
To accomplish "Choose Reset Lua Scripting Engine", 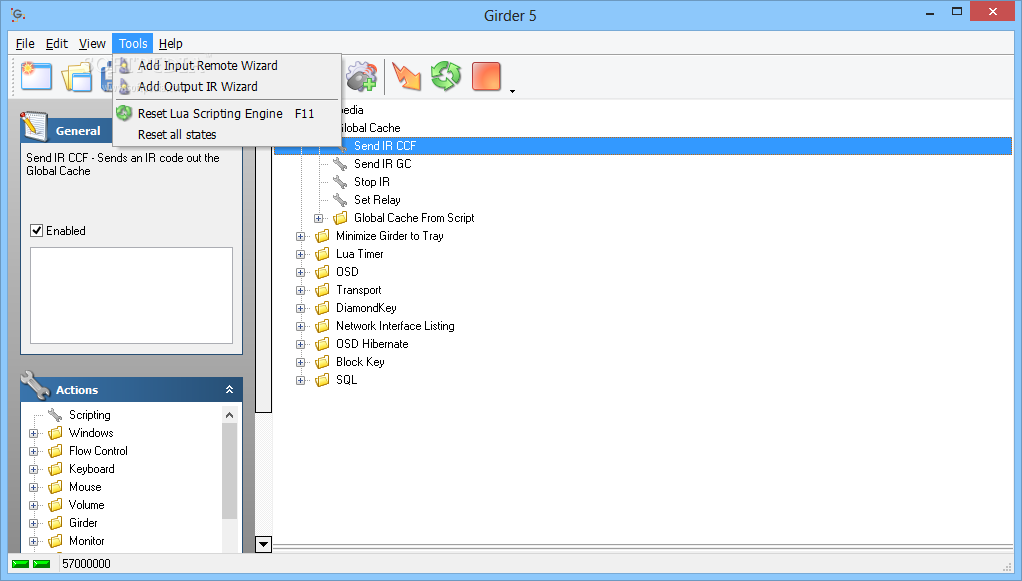I will (227, 113).
